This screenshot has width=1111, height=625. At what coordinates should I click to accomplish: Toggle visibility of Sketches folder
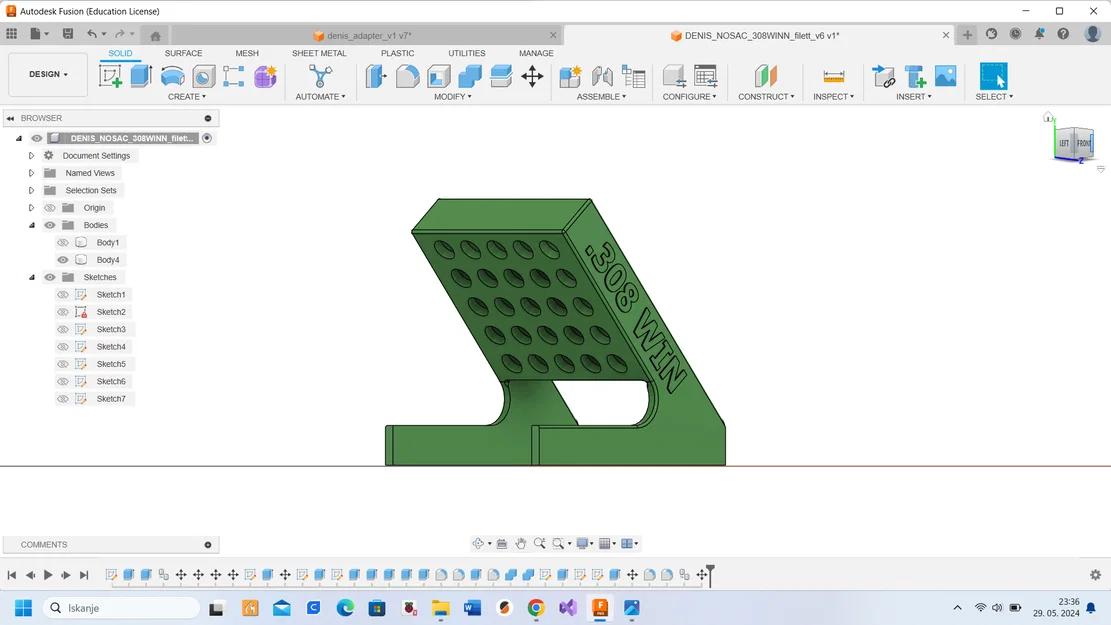50,277
